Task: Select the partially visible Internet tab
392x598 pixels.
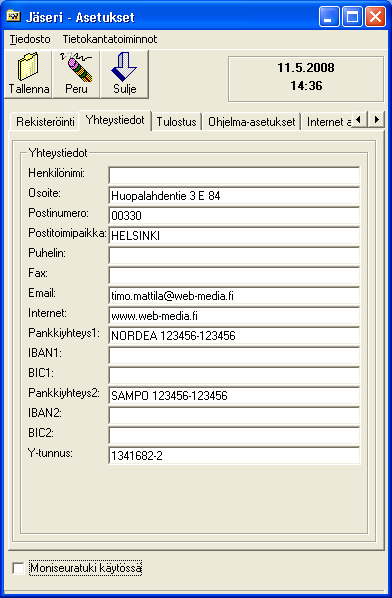Action: pyautogui.click(x=328, y=122)
